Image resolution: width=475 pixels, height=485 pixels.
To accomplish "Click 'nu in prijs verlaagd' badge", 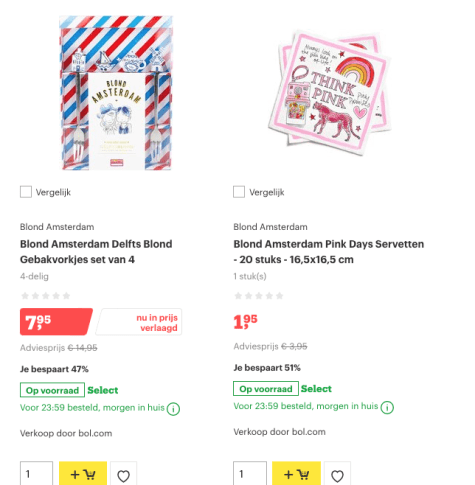I will coord(139,322).
